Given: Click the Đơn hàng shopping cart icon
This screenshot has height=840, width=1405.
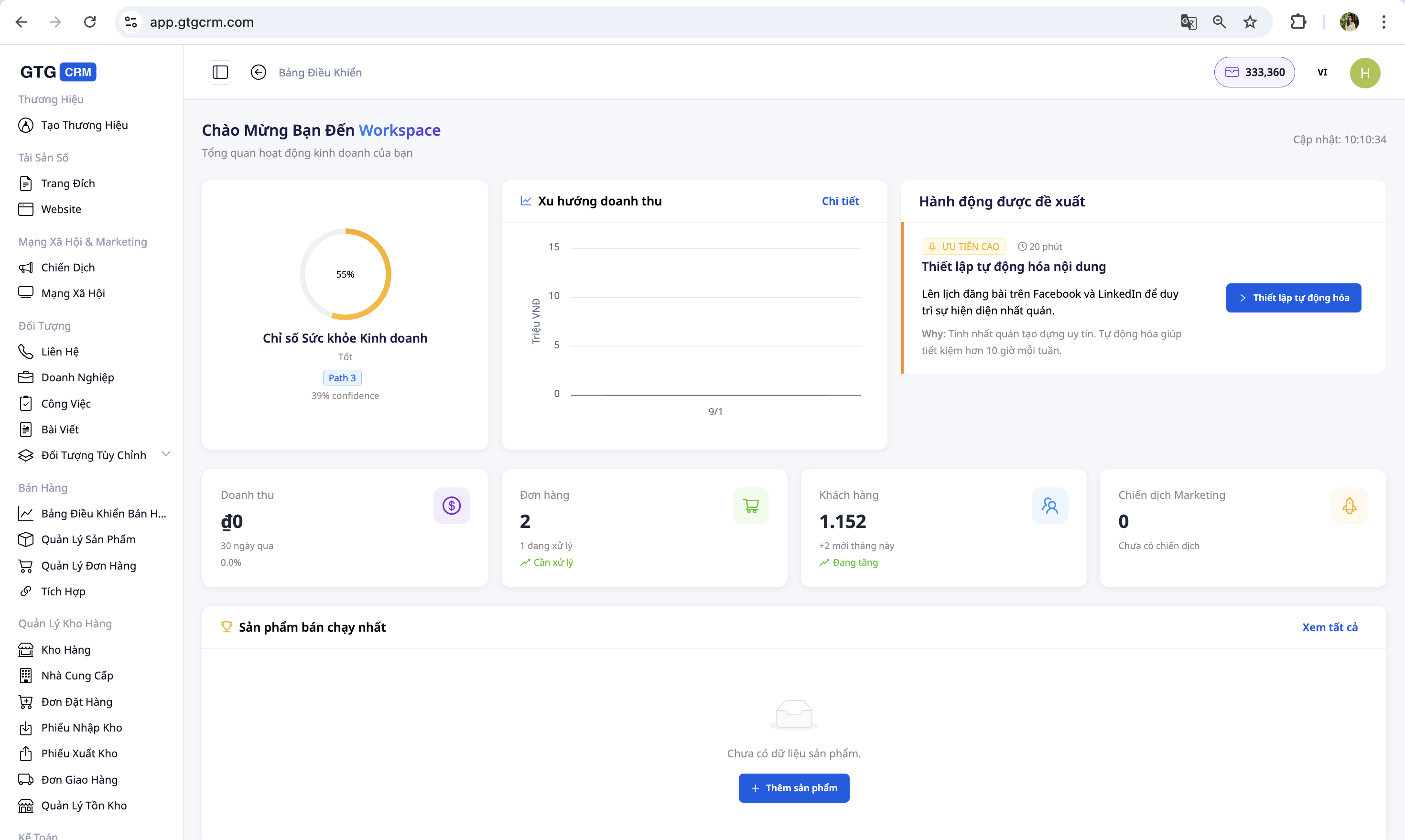Looking at the screenshot, I should click(751, 506).
